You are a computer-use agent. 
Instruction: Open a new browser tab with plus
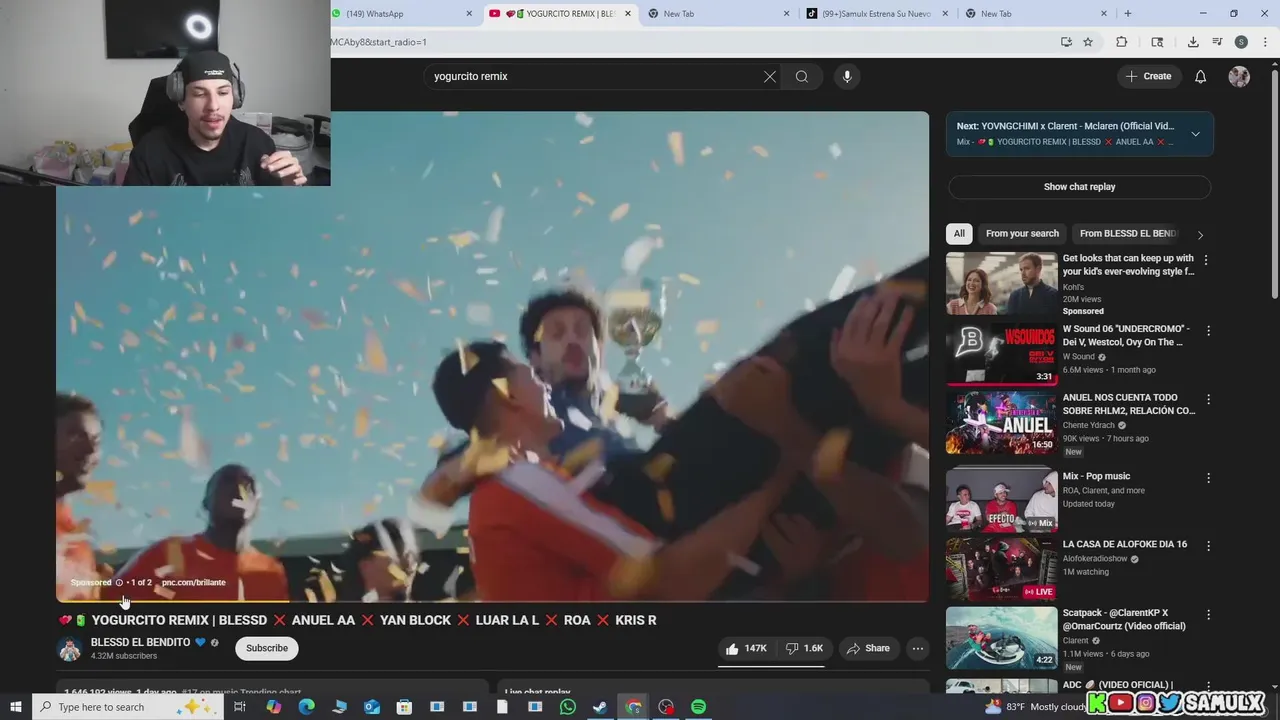pos(1128,14)
